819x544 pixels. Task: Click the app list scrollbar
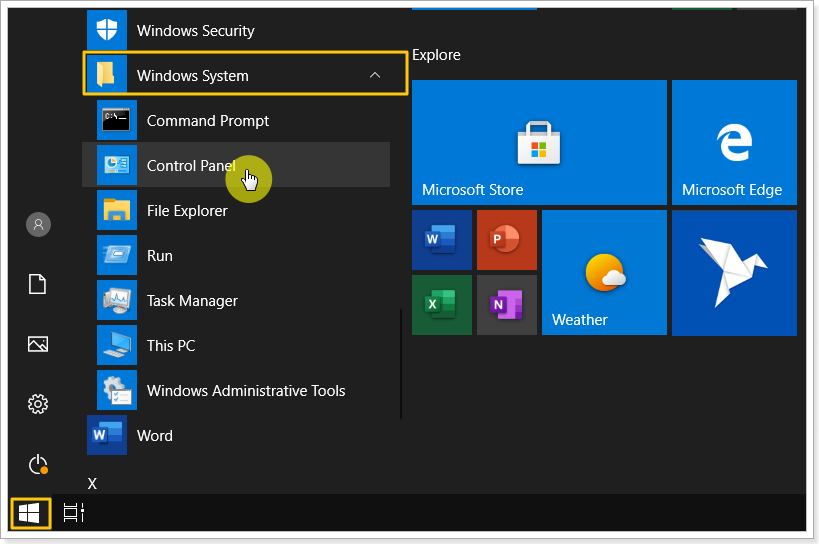[401, 364]
